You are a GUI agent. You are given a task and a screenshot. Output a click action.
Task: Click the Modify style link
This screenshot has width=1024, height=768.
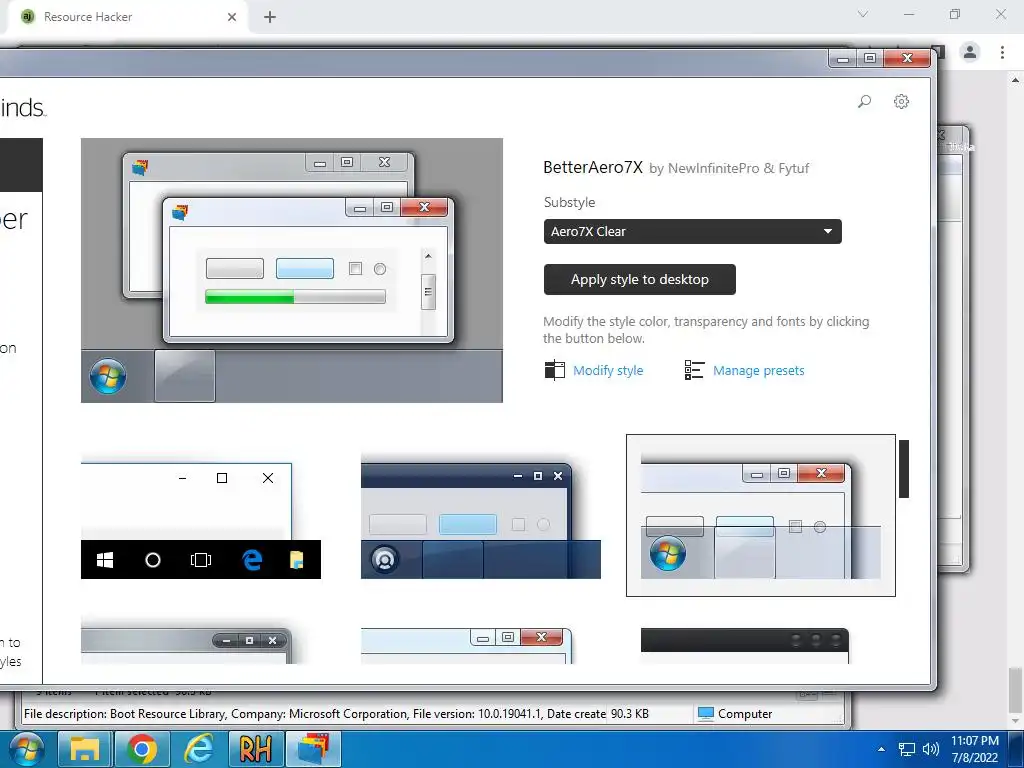pos(608,370)
